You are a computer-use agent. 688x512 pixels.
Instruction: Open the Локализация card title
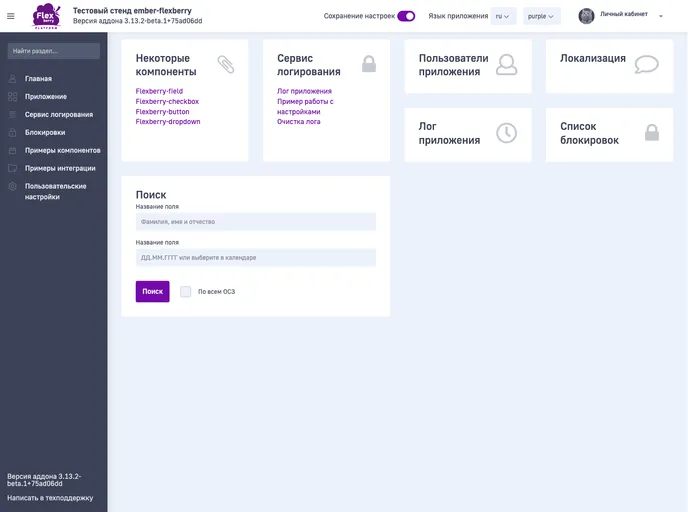(593, 58)
